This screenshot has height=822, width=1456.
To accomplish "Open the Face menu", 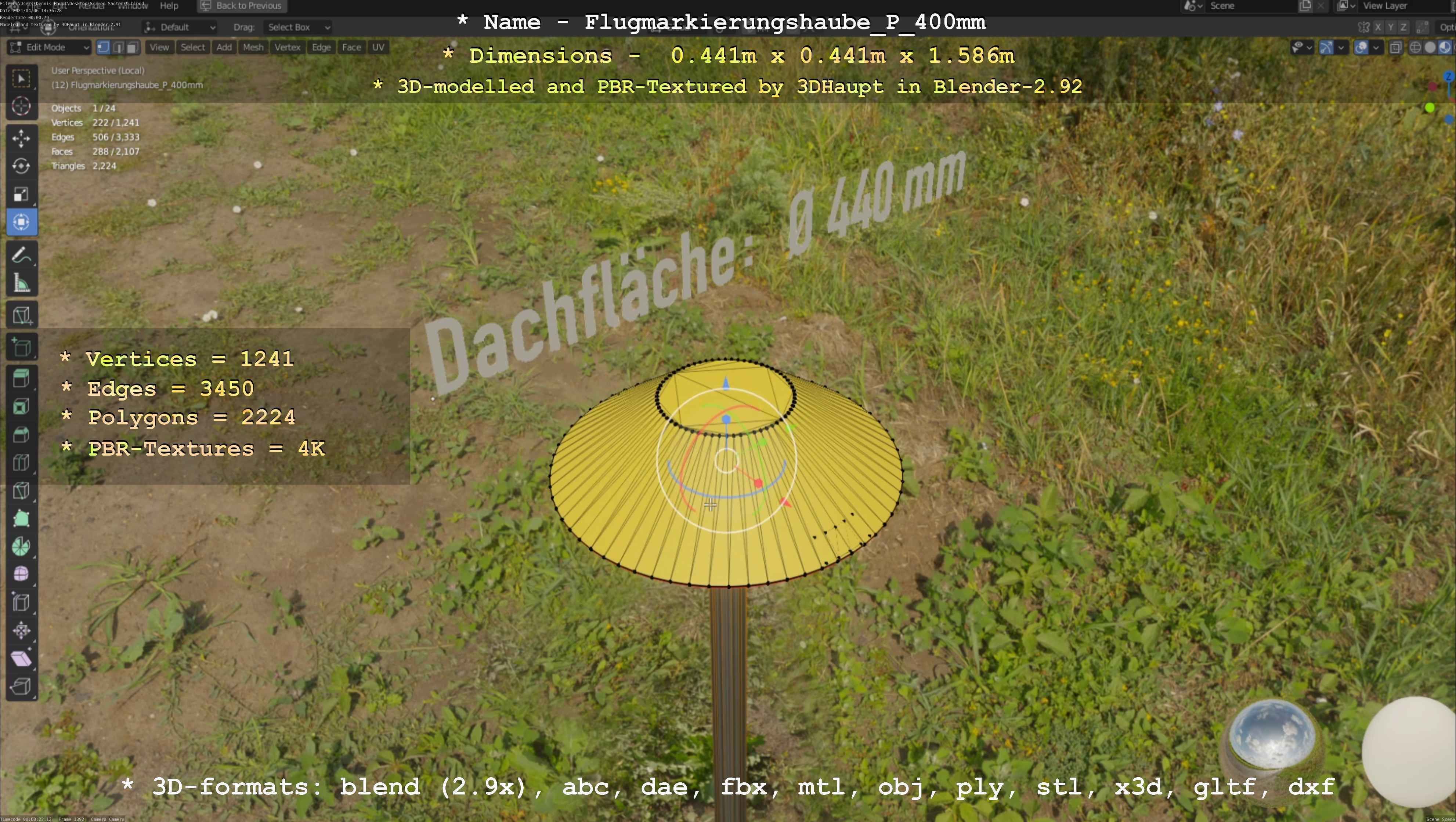I will (x=351, y=47).
